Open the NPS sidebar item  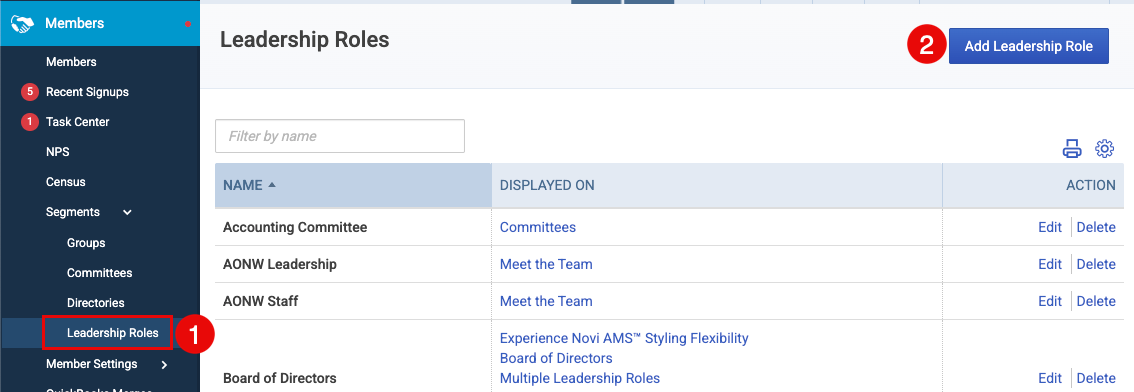click(x=58, y=152)
